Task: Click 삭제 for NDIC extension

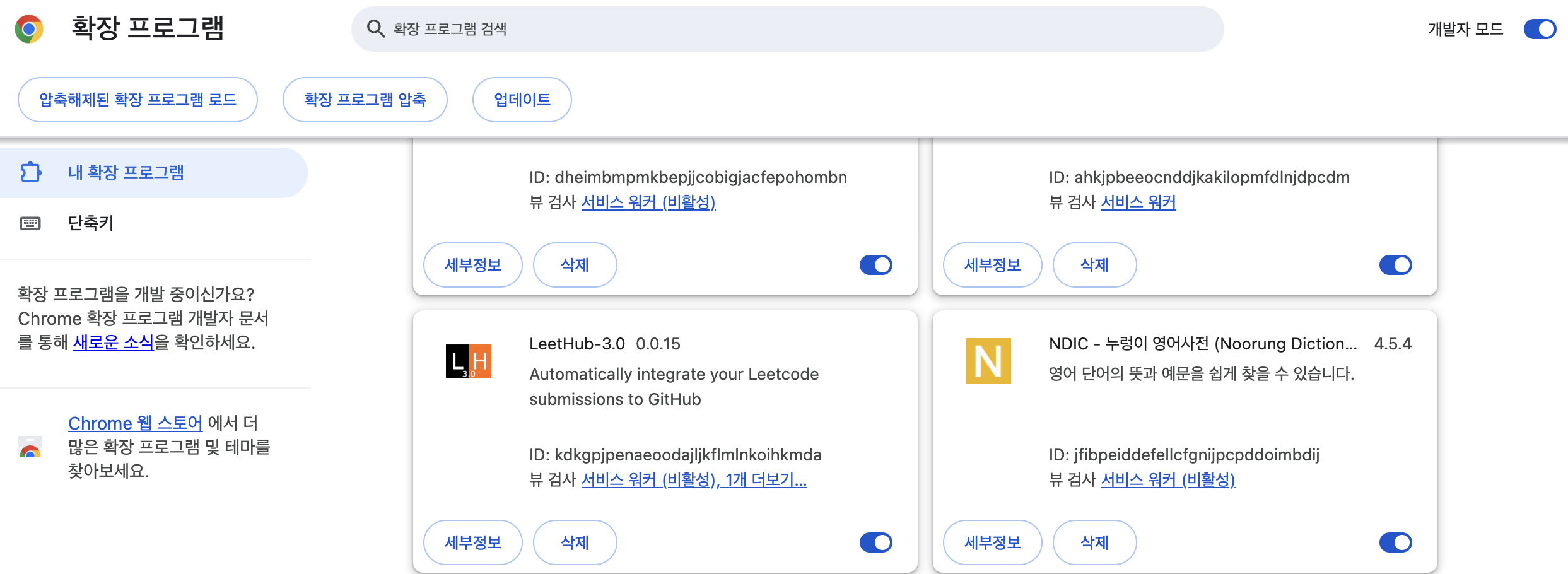Action: click(1095, 542)
